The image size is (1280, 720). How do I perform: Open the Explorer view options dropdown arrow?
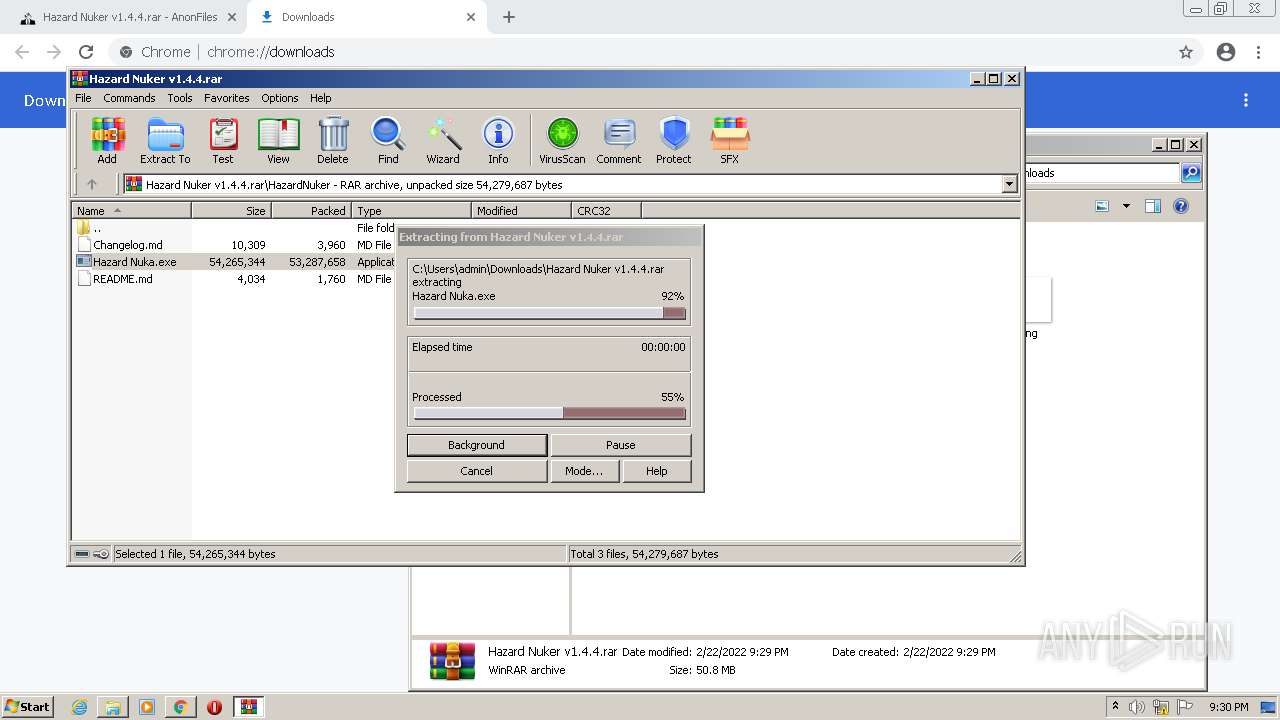pyautogui.click(x=1126, y=206)
